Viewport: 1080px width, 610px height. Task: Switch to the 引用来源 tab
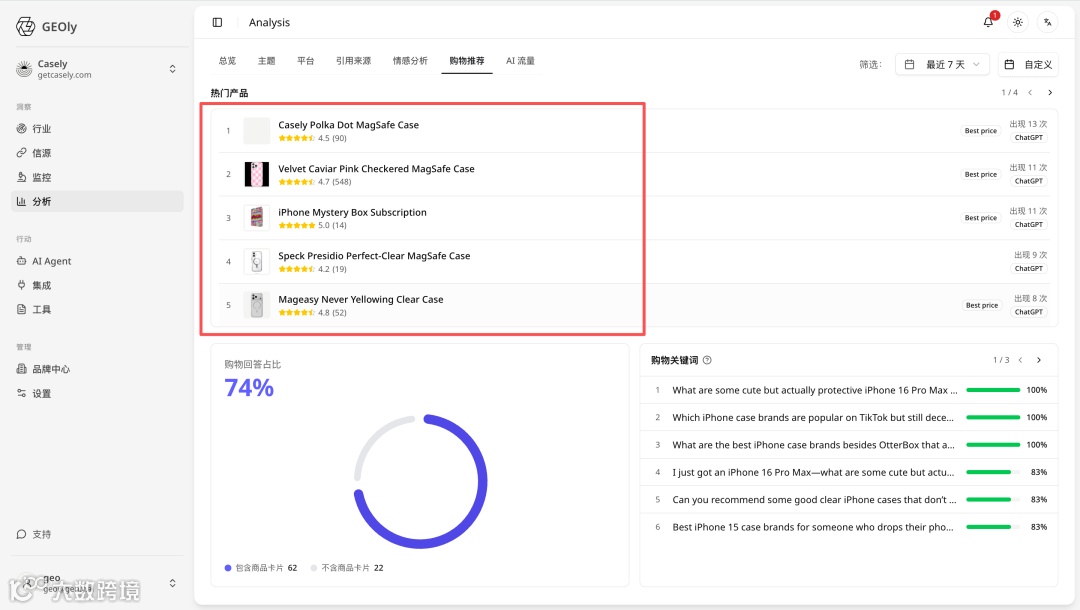coord(353,61)
